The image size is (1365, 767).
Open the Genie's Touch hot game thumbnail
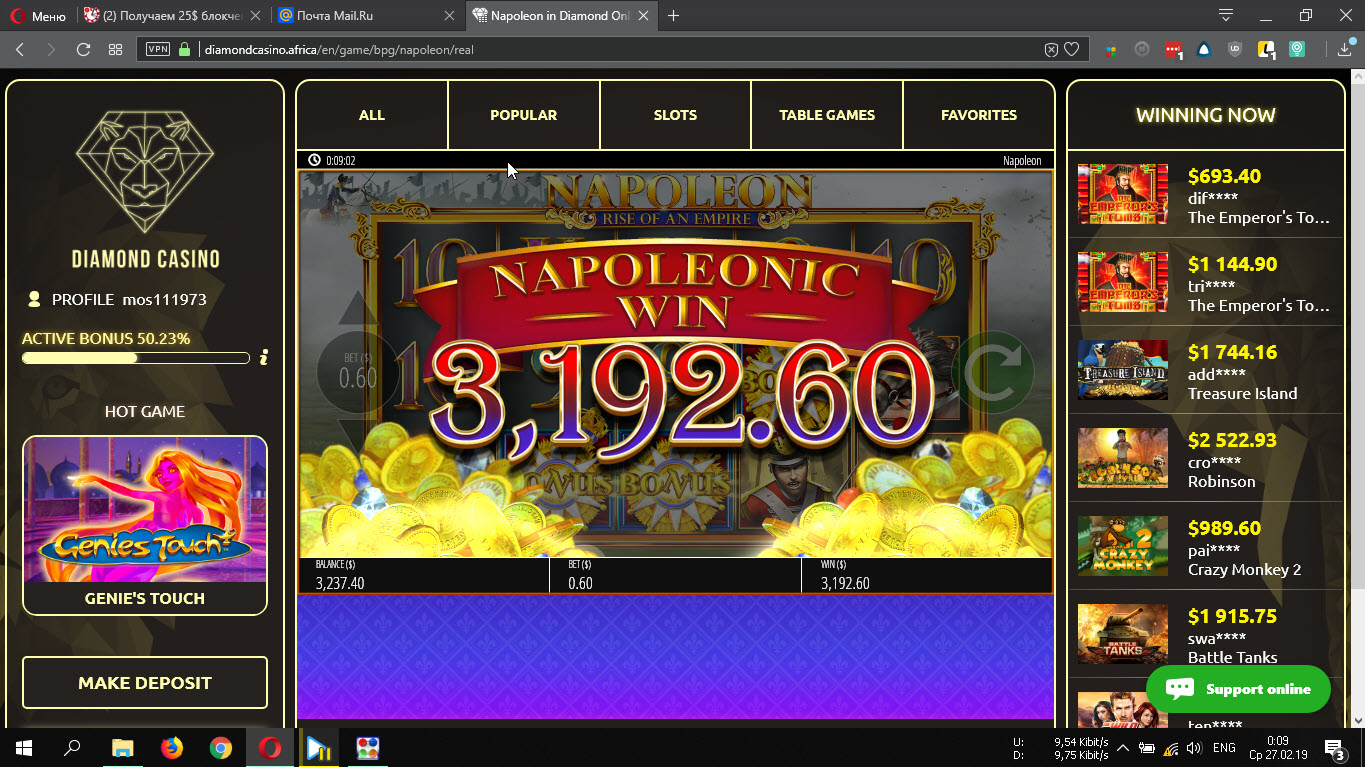tap(145, 509)
